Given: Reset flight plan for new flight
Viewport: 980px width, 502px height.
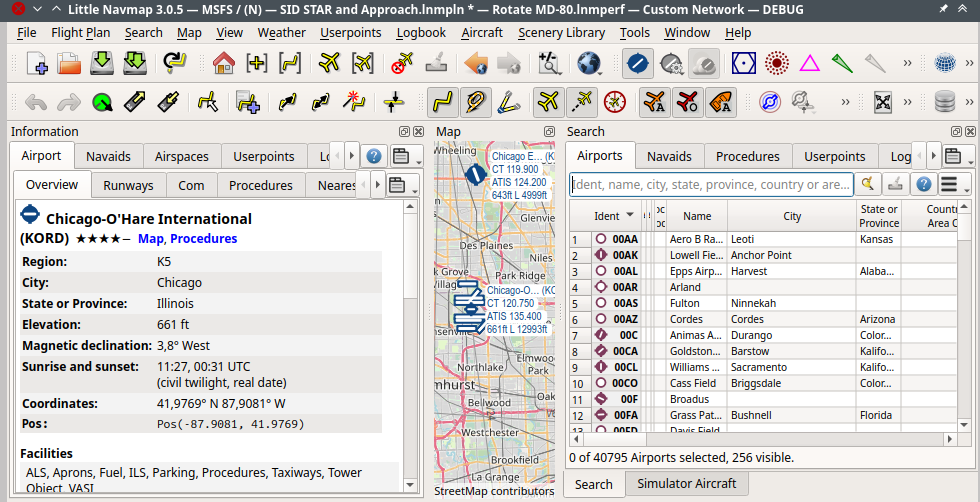Looking at the screenshot, I should pos(174,63).
